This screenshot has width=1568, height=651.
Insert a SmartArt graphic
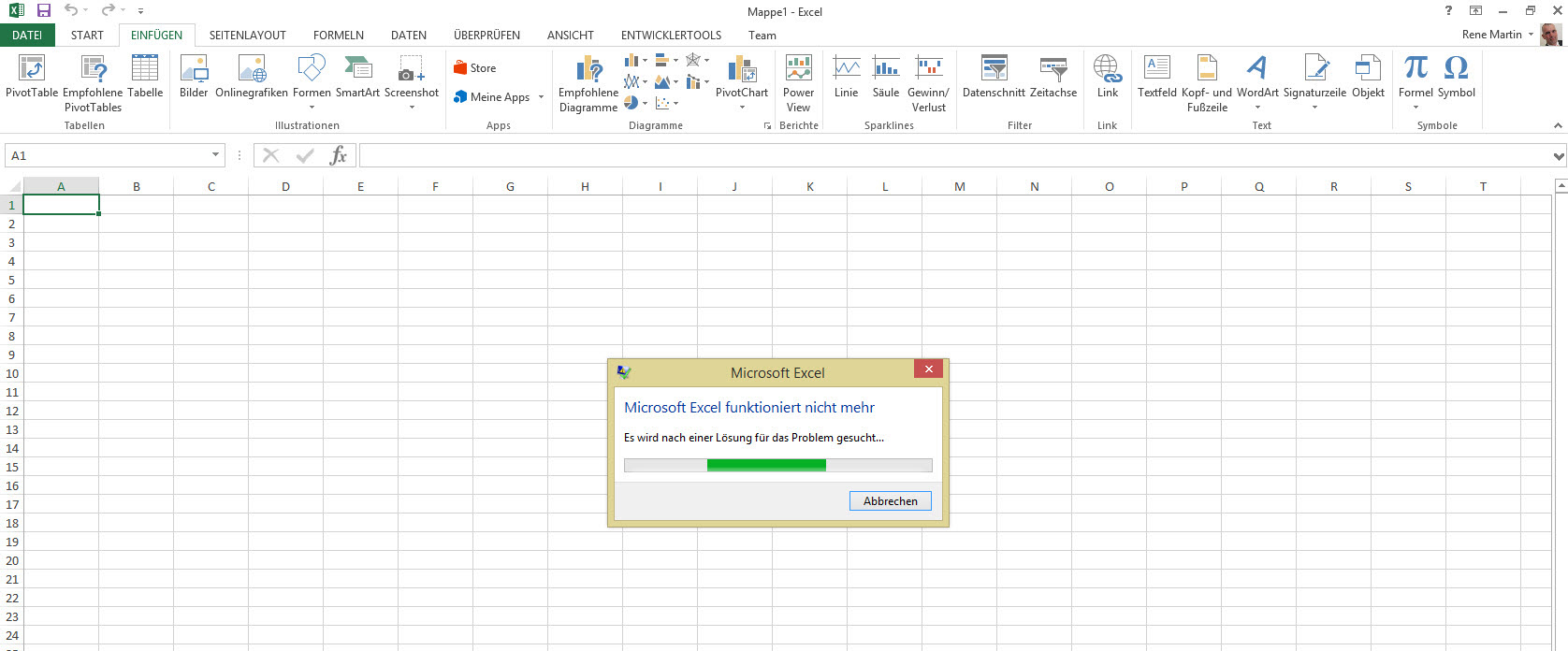357,76
